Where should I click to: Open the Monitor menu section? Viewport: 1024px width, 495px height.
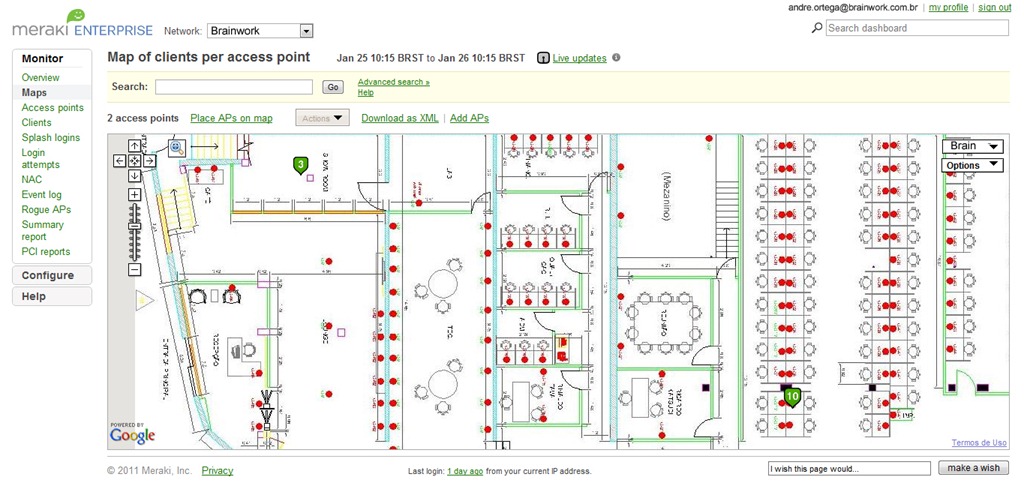[x=42, y=59]
